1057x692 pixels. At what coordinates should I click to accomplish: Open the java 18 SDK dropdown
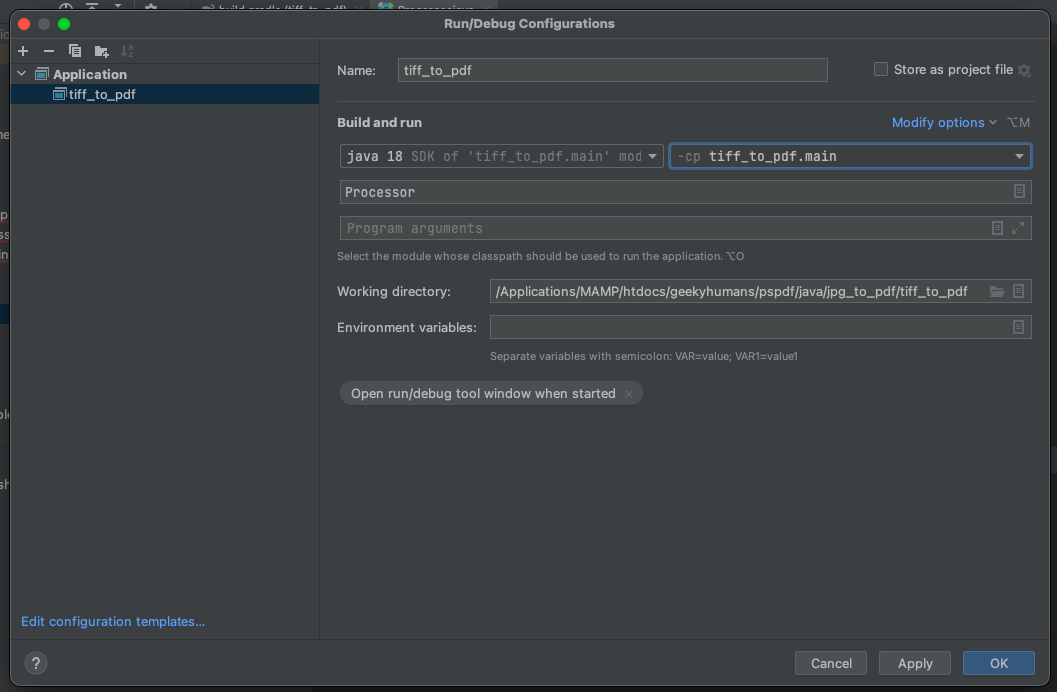point(652,156)
